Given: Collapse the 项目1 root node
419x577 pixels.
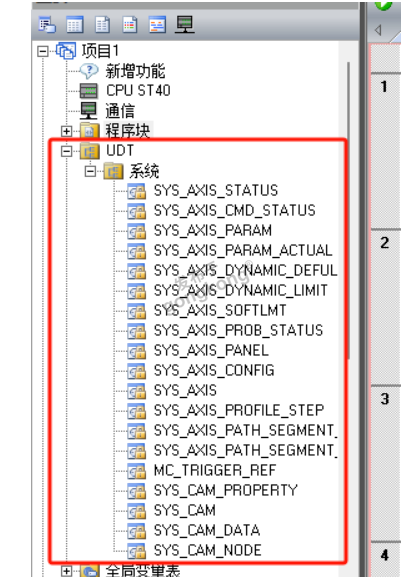Looking at the screenshot, I should point(43,51).
